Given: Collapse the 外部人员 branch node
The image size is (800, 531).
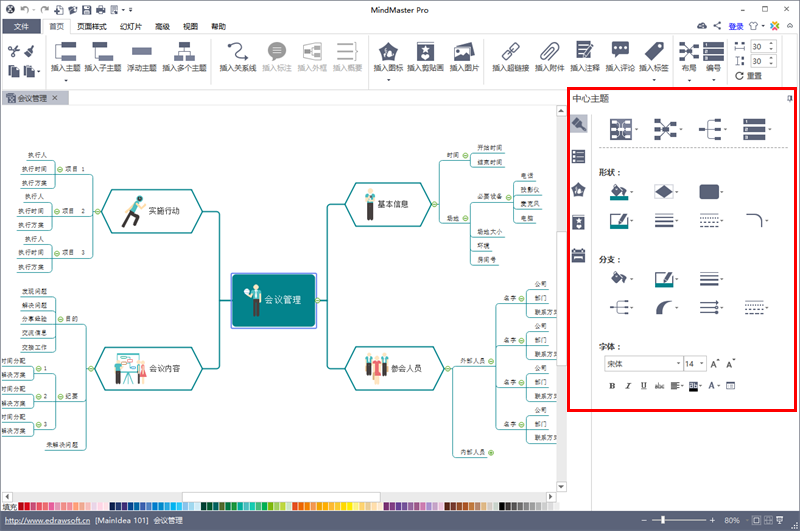Looking at the screenshot, I should [491, 361].
